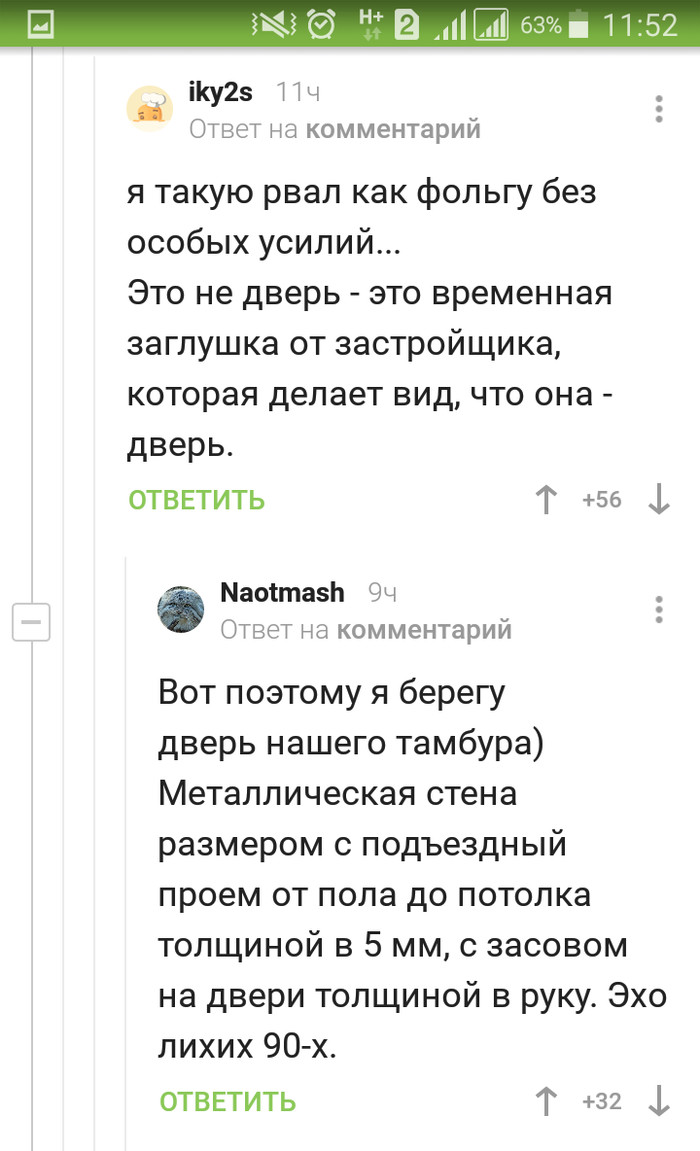Screen dimensions: 700x1151
Task: Tap the SIM 2 indicator icon
Action: [x=407, y=24]
